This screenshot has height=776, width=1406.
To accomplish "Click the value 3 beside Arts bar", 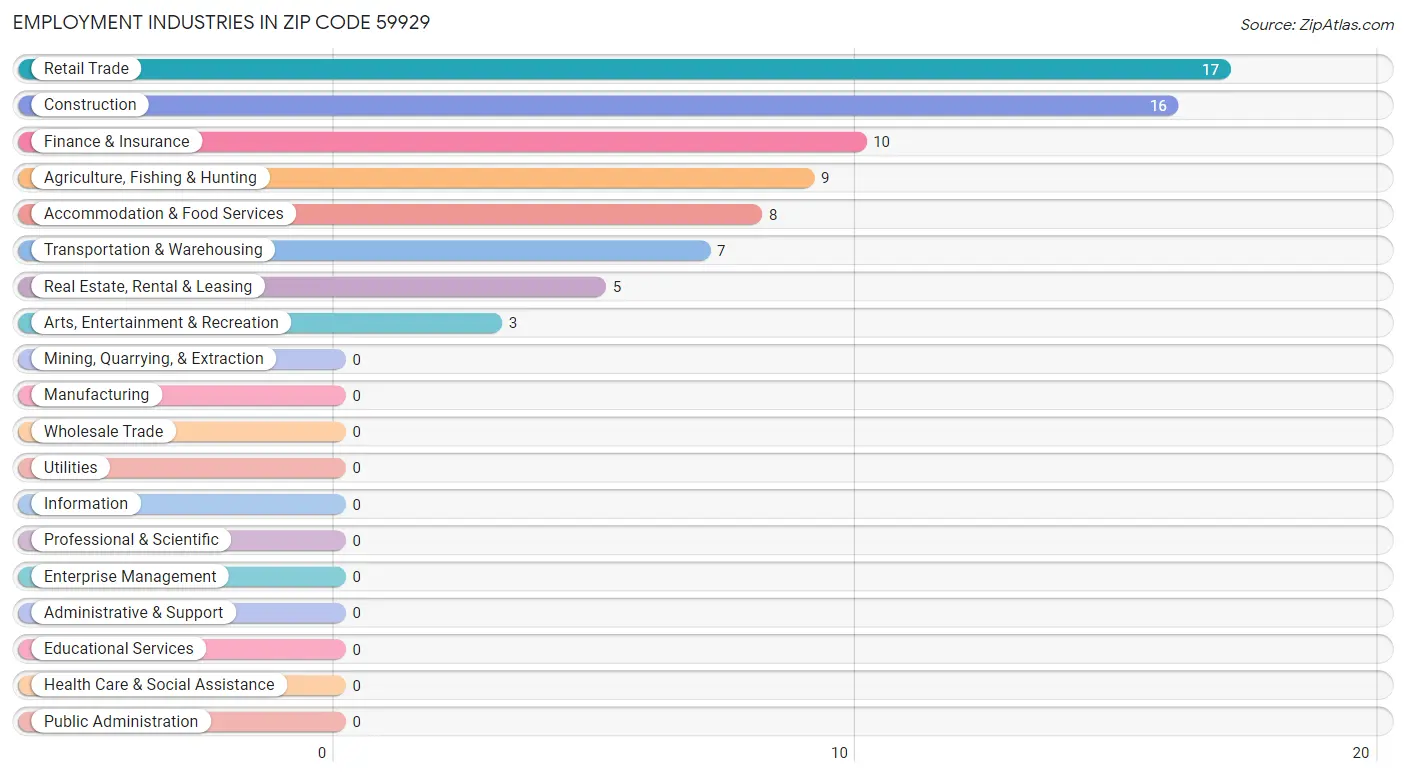I will click(x=513, y=324).
